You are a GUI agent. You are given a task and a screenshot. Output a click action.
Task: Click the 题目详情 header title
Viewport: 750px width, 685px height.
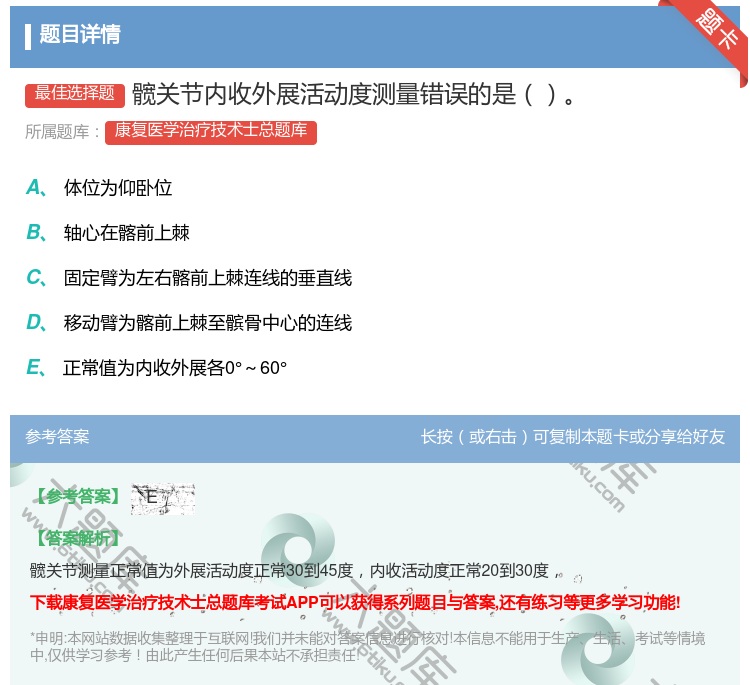[80, 34]
